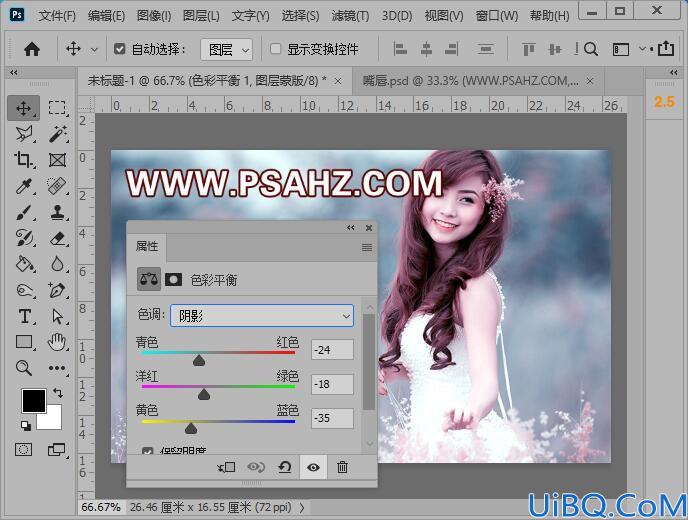
Task: Swap foreground and background colors
Action: point(57,393)
